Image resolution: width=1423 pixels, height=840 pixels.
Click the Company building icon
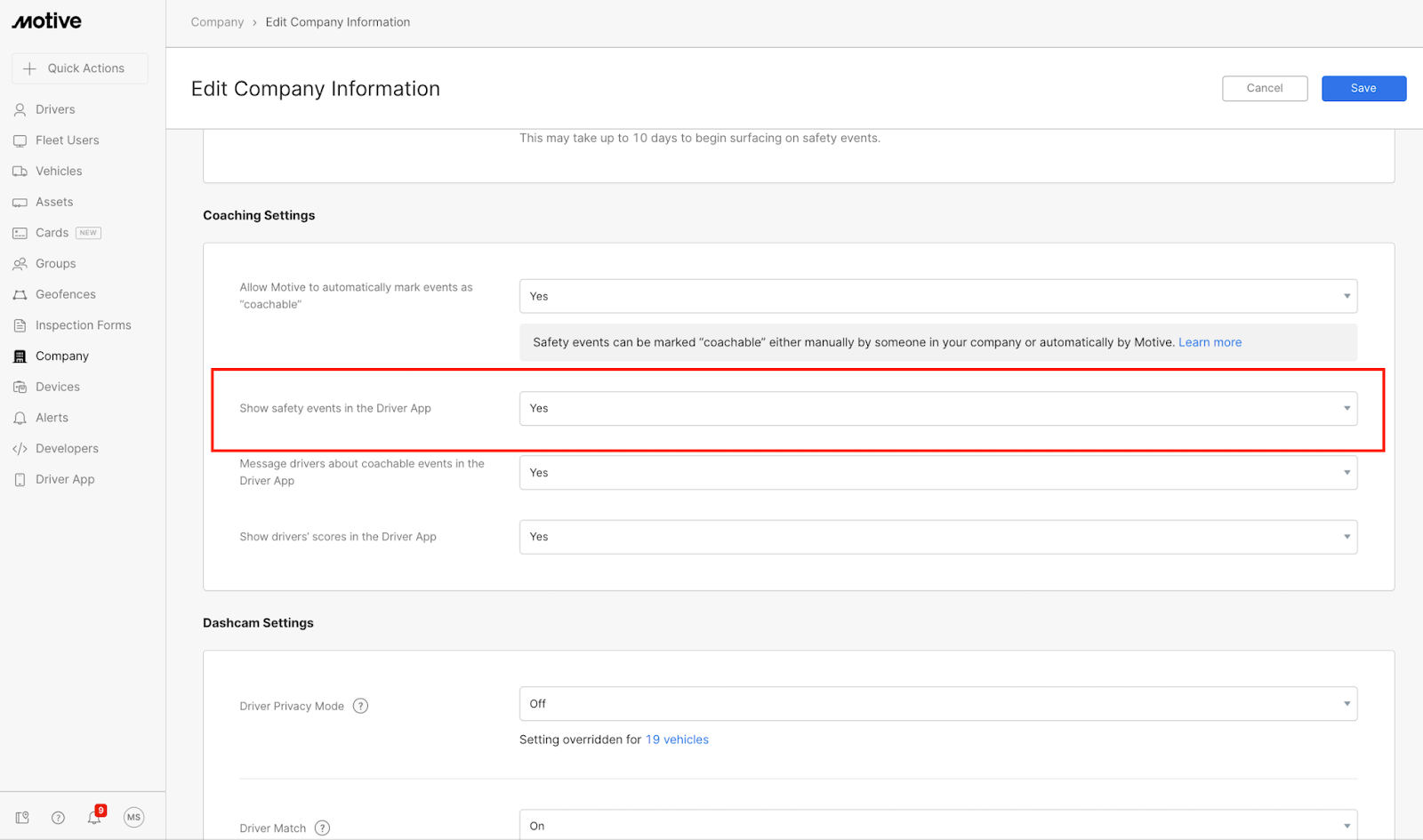click(x=20, y=356)
